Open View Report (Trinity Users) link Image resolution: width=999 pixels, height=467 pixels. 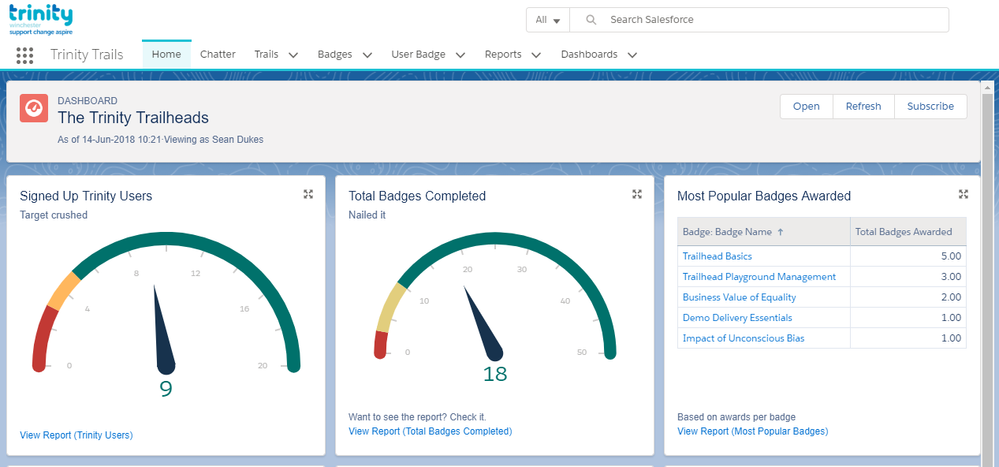[76, 435]
